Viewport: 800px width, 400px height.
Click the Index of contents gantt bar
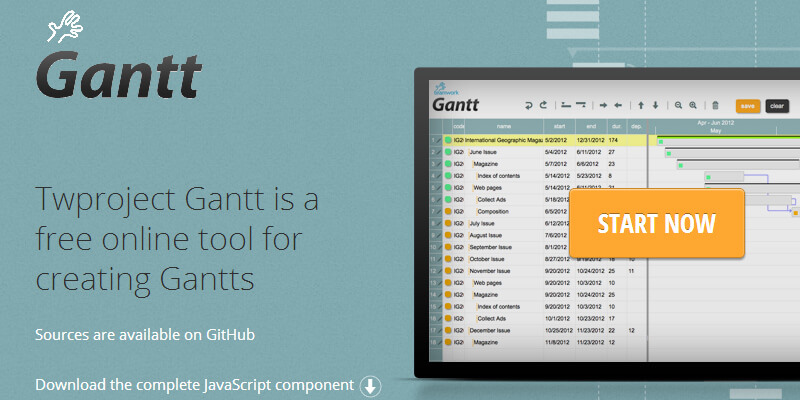click(724, 177)
